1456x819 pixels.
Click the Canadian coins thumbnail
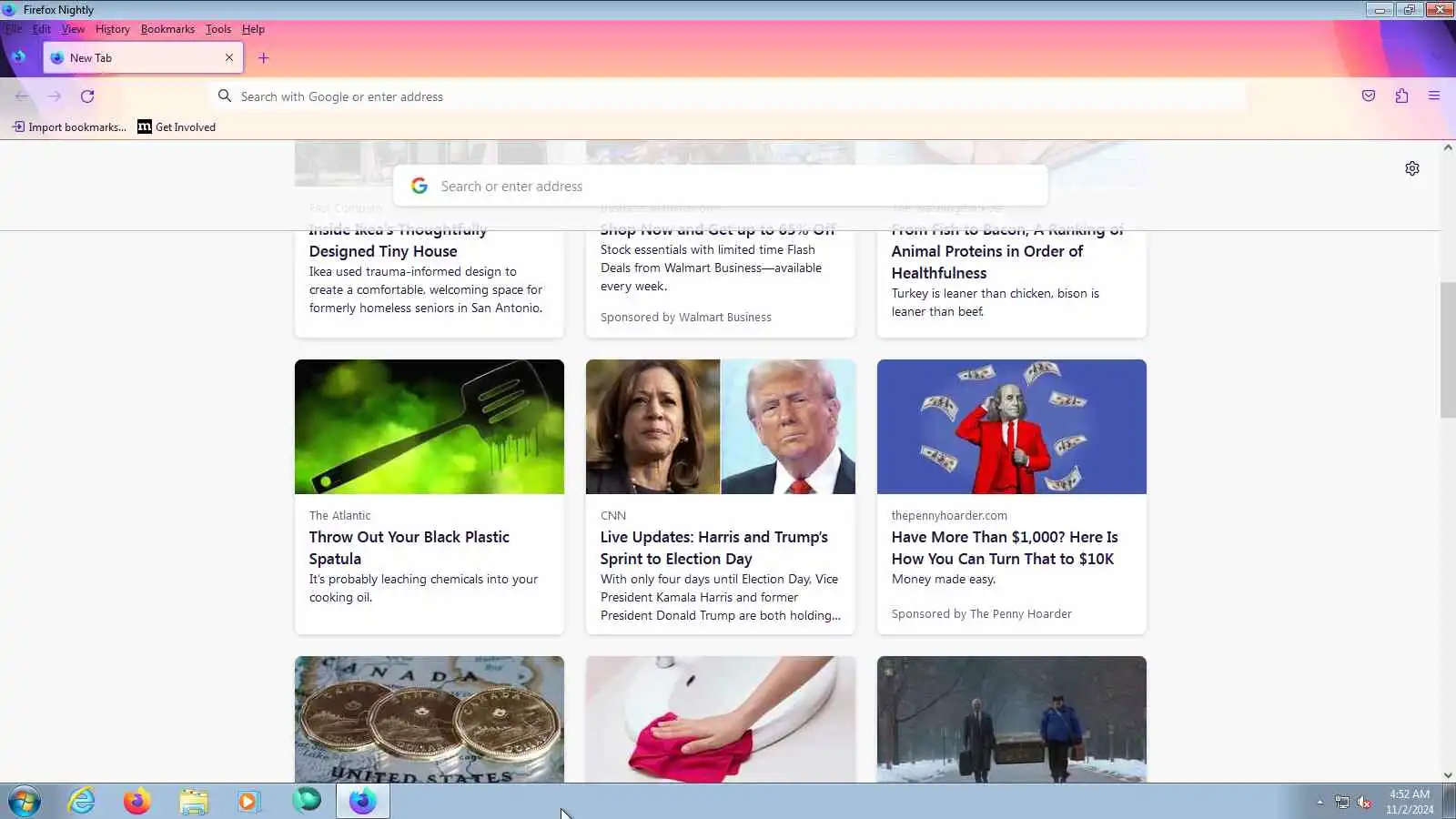(430, 719)
